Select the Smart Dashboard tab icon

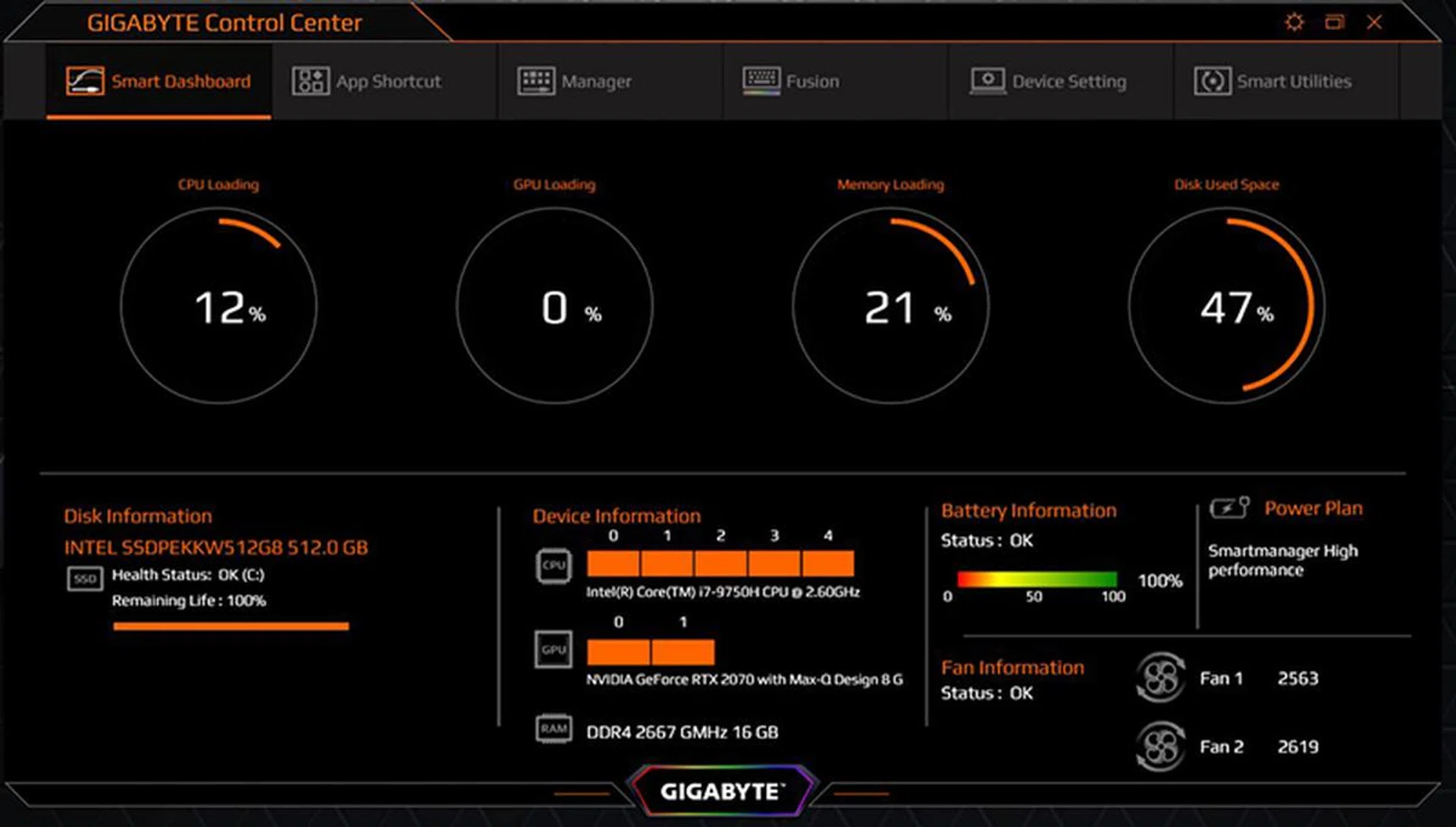(86, 81)
